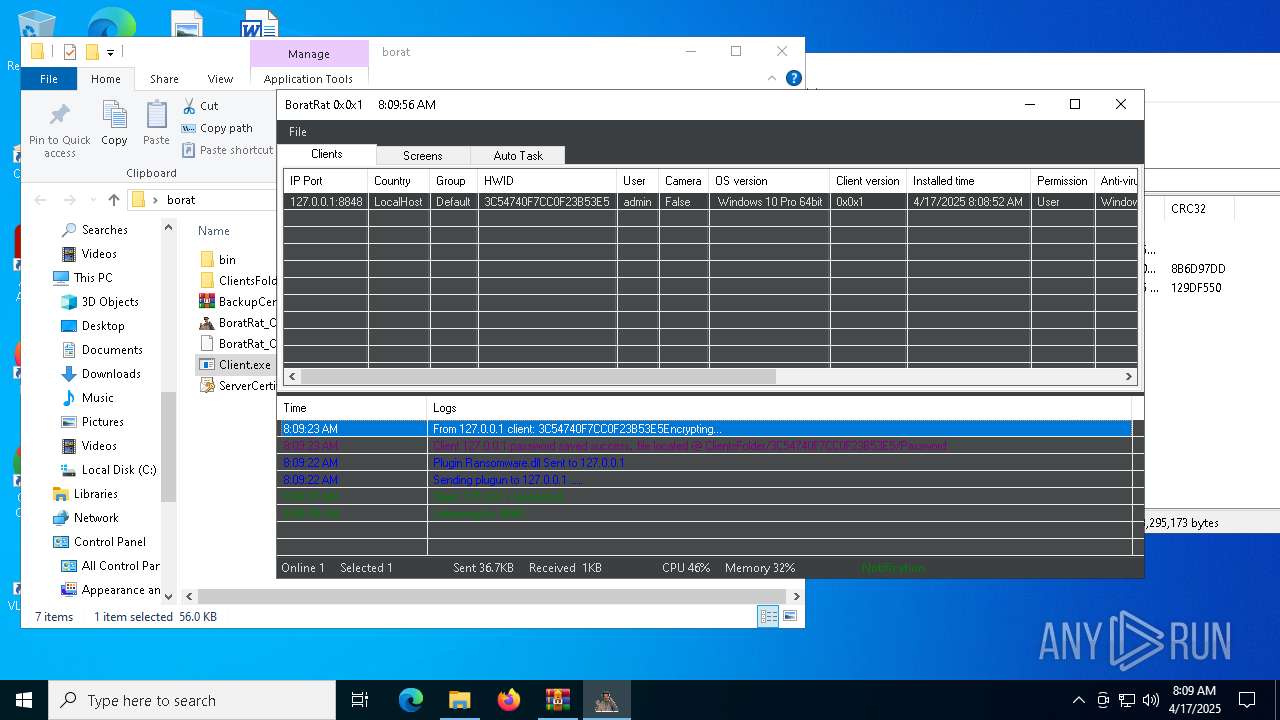Open BoratRat taskbar icon

coord(606,700)
